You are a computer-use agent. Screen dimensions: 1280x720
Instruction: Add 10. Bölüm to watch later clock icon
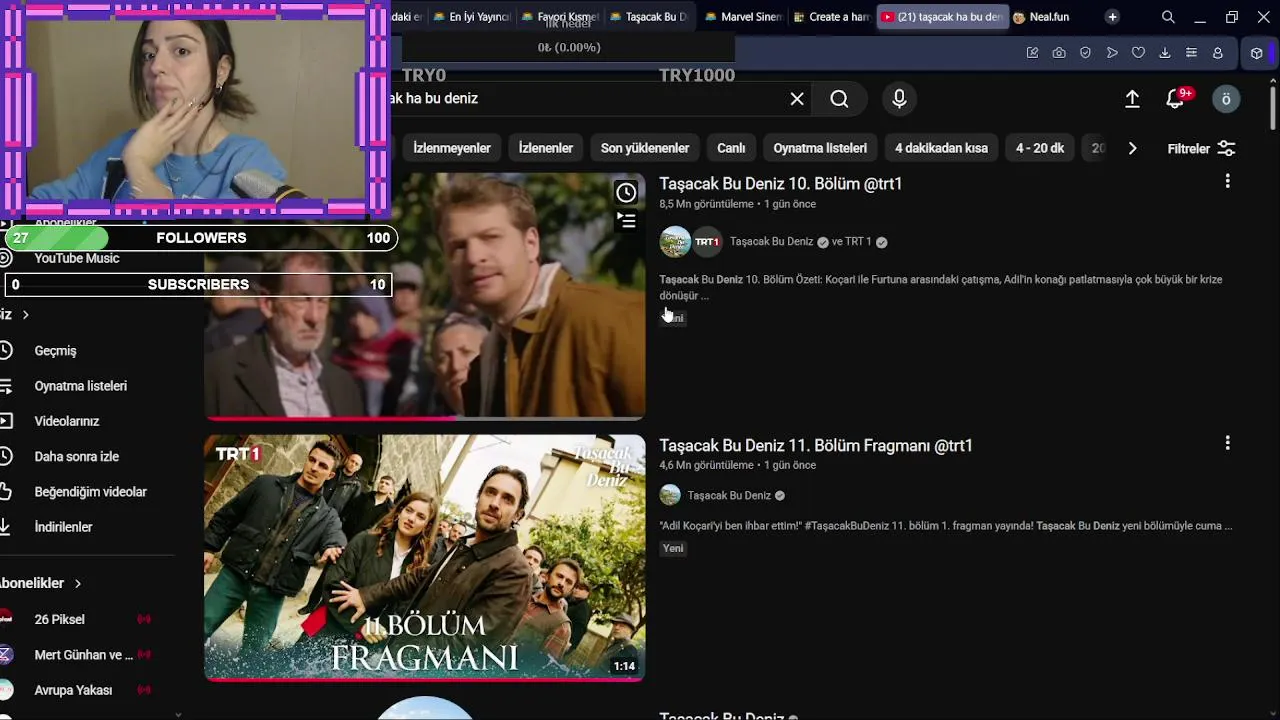coord(626,192)
